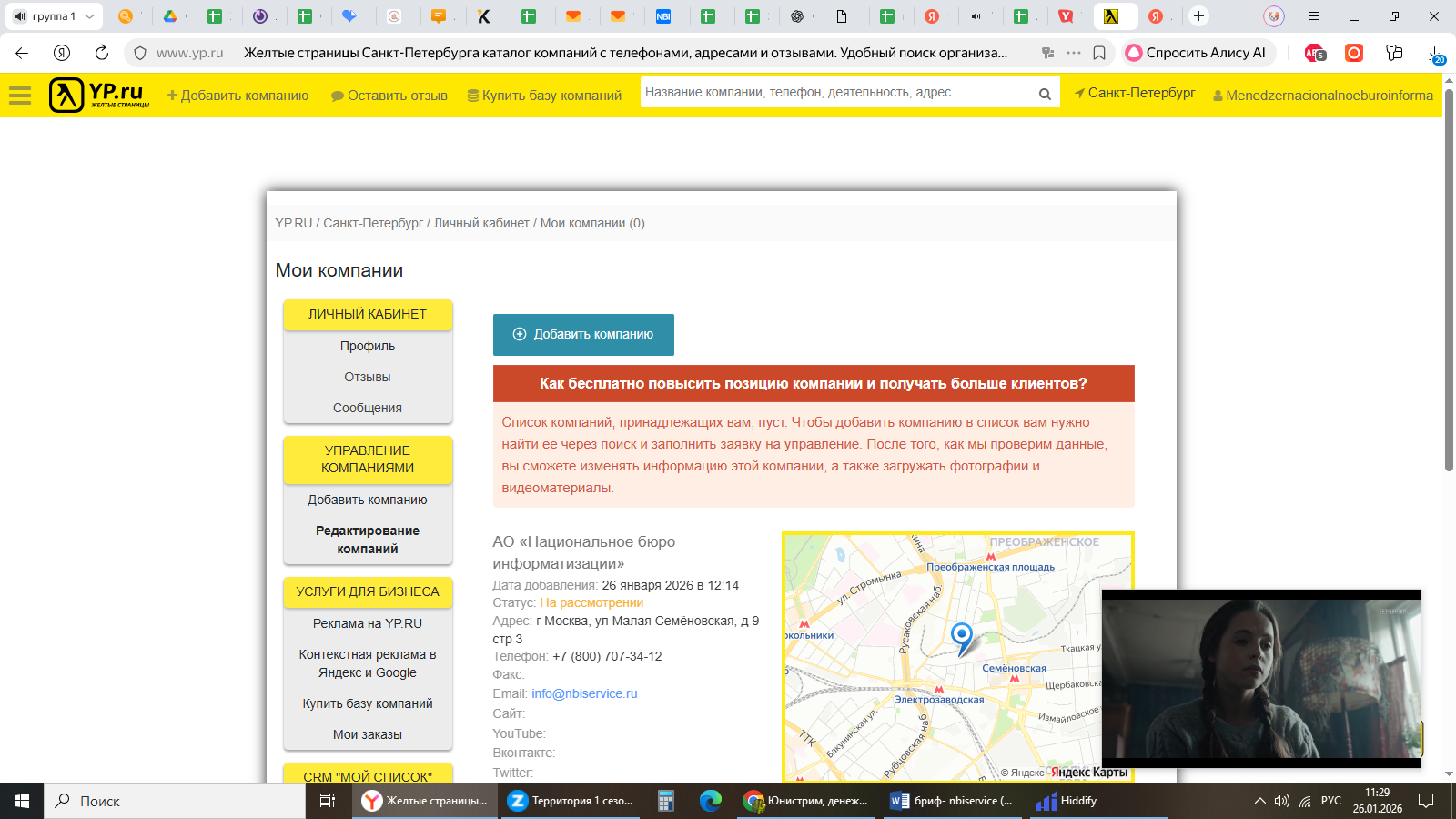The width and height of the screenshot is (1456, 819).
Task: Open the browser profile avatar
Action: 1274,16
